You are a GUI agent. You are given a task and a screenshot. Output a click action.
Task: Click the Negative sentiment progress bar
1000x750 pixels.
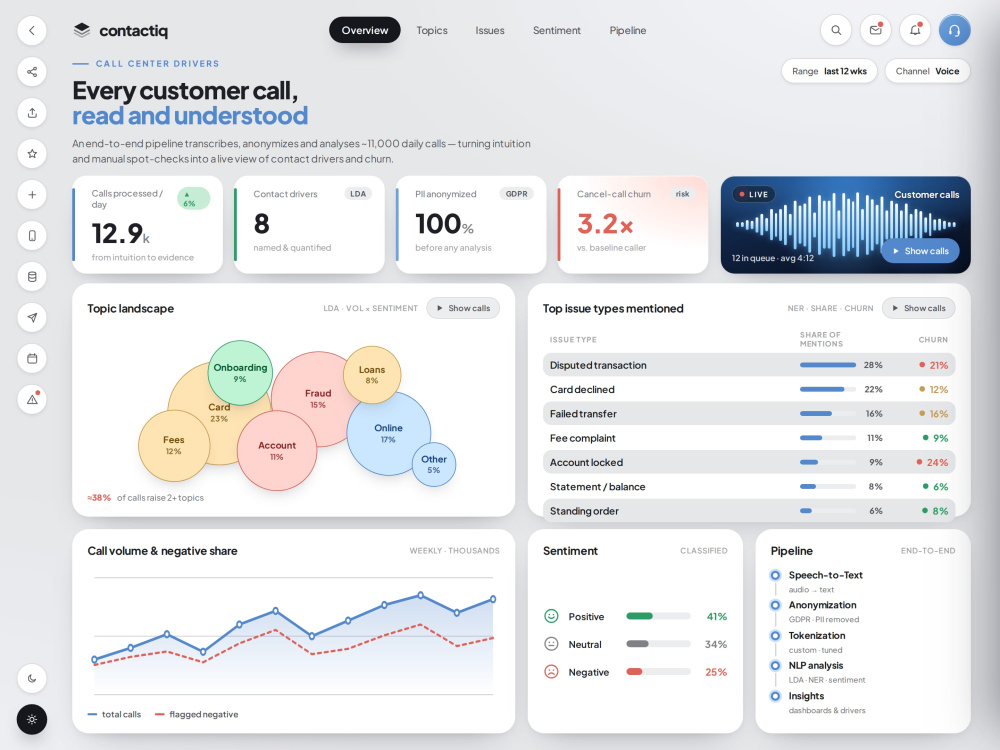pyautogui.click(x=658, y=672)
